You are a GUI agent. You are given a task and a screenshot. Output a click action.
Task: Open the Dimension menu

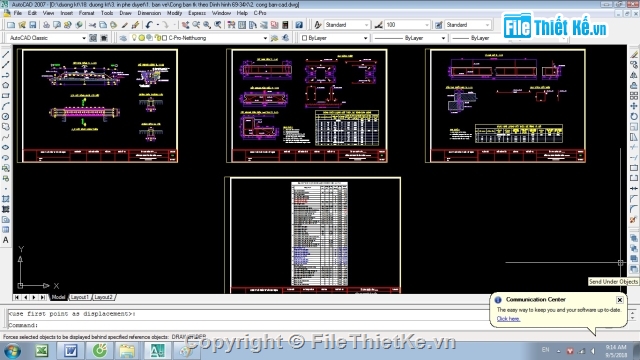coord(149,13)
